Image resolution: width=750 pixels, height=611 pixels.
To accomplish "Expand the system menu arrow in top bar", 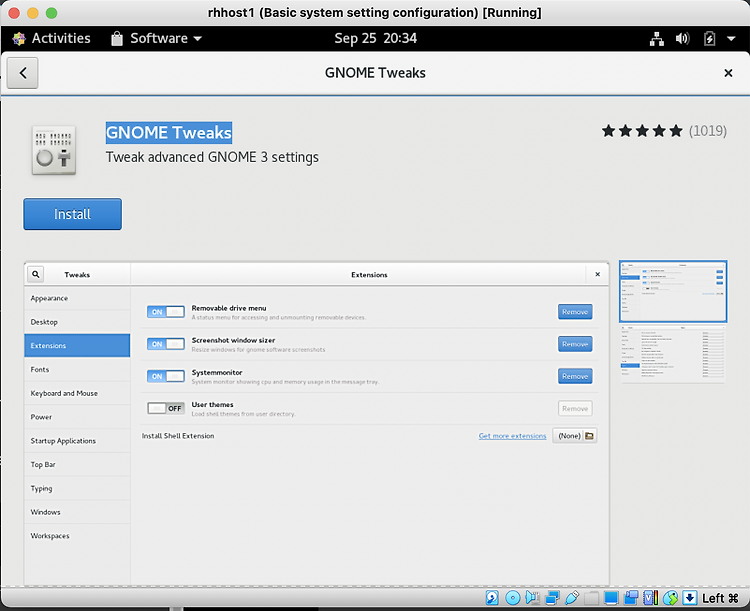I will click(x=731, y=38).
